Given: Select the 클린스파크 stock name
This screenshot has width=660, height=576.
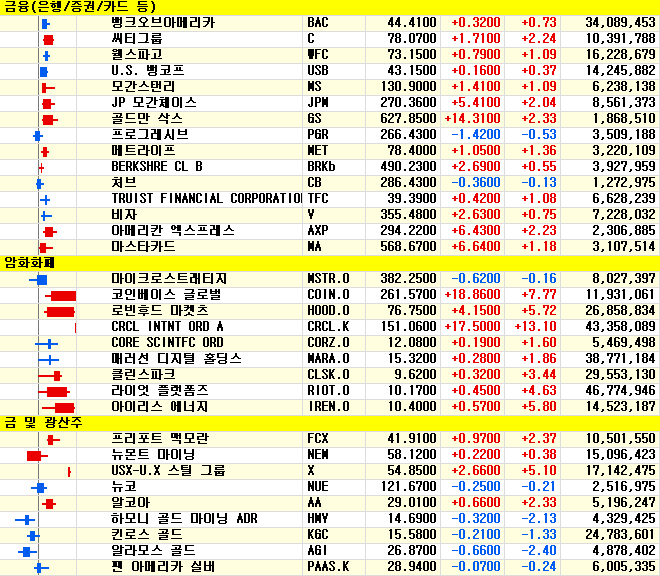Looking at the screenshot, I should (143, 374).
